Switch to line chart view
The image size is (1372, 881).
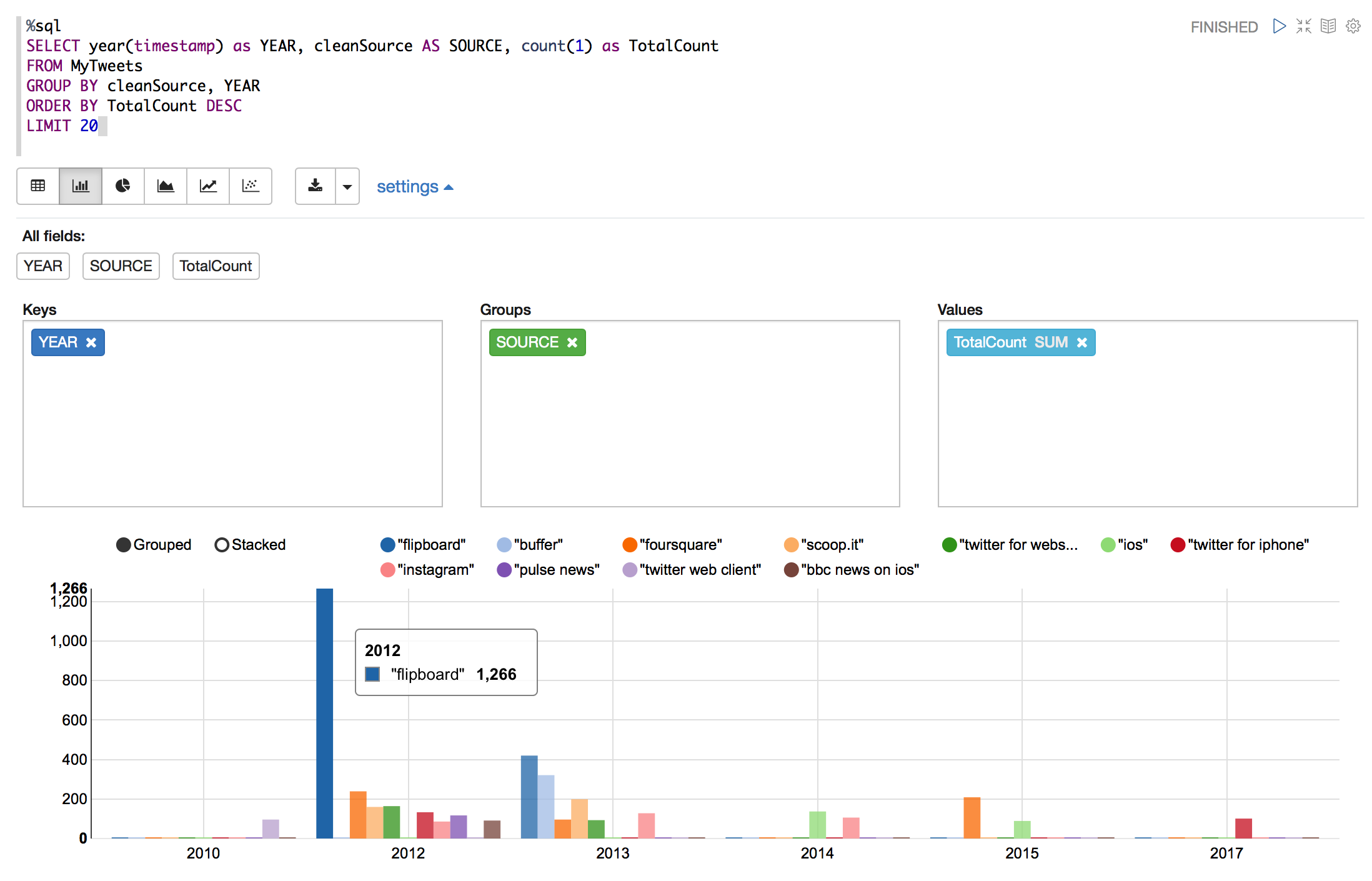208,186
